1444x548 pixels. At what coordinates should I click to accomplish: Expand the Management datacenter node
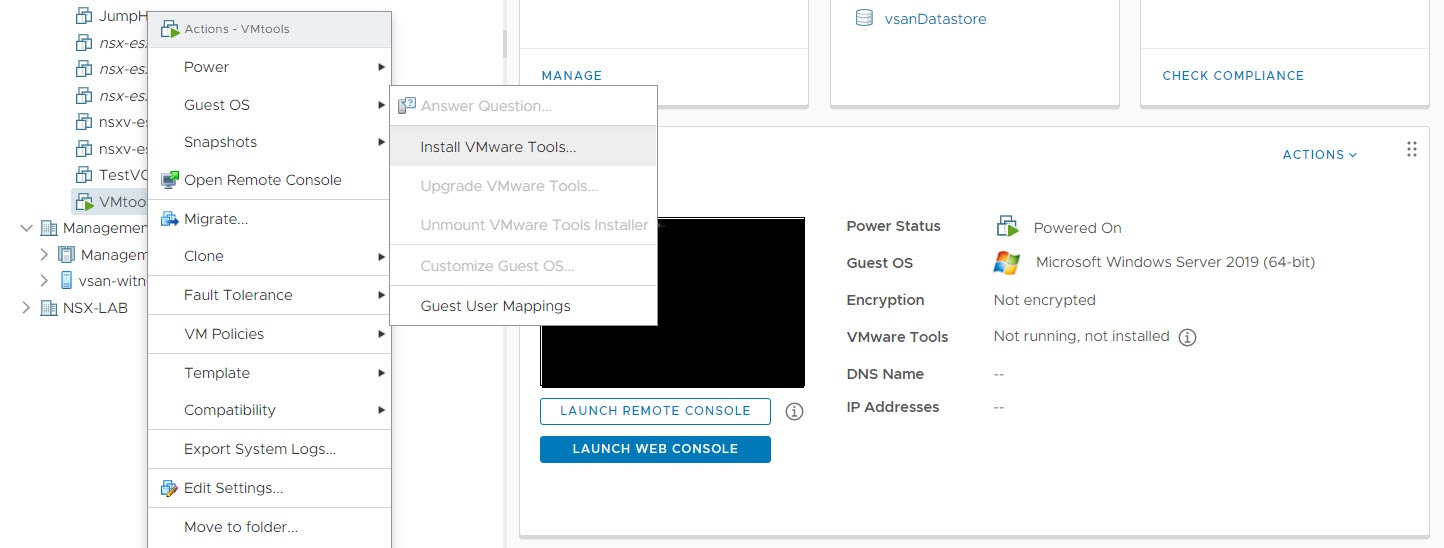[26, 228]
